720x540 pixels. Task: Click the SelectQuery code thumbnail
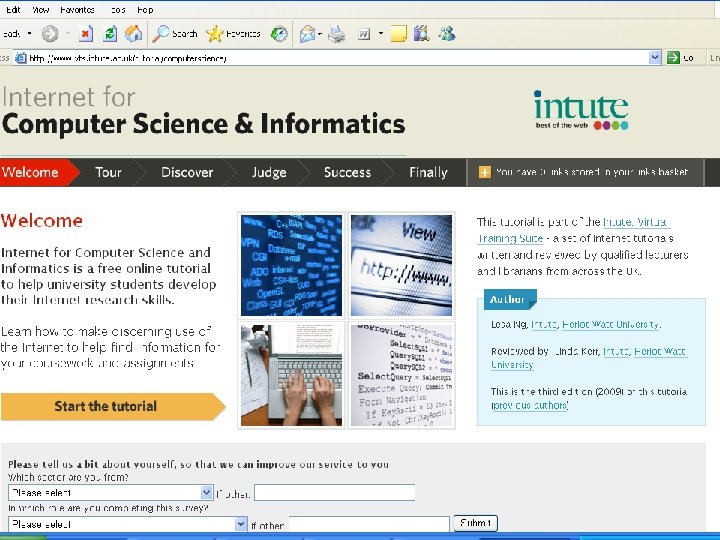point(401,375)
